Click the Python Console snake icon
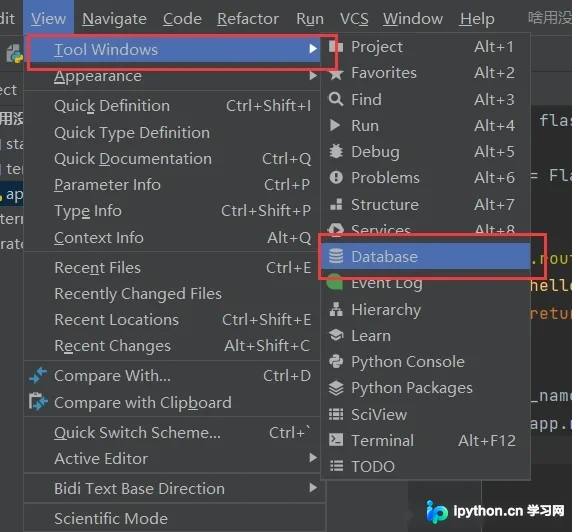This screenshot has width=572, height=532. 336,361
